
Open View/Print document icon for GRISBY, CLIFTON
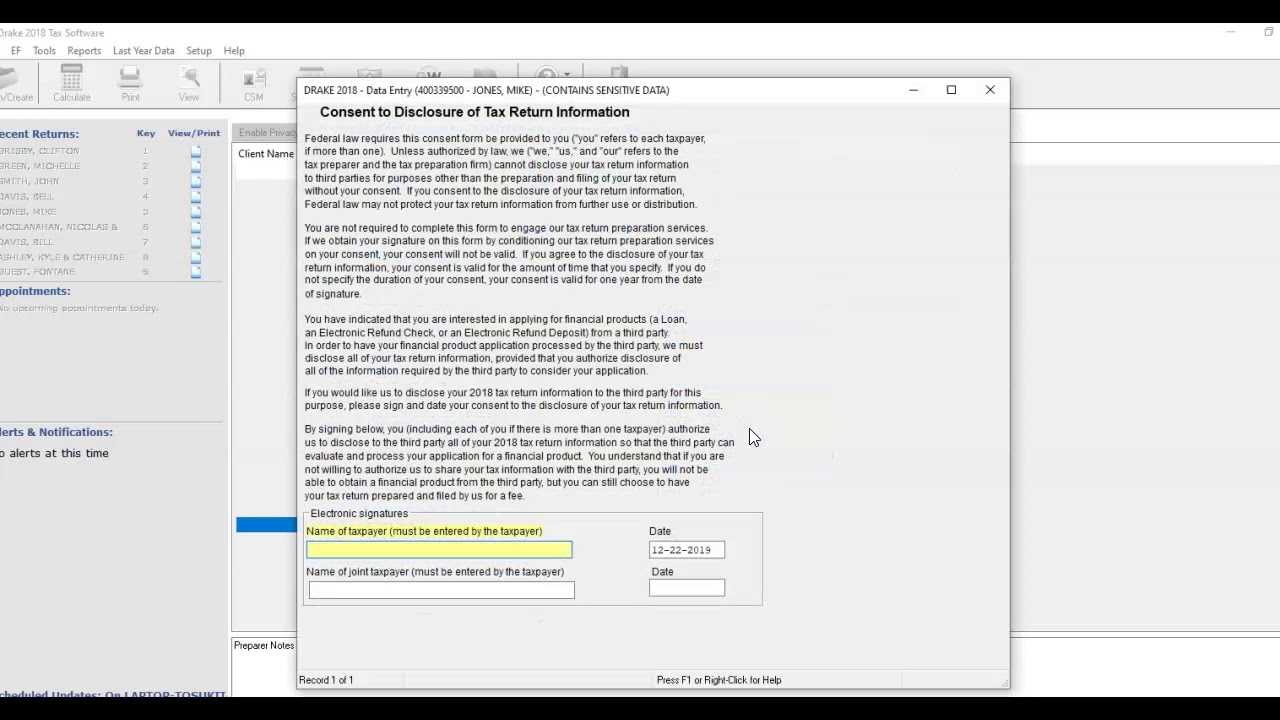[x=196, y=151]
